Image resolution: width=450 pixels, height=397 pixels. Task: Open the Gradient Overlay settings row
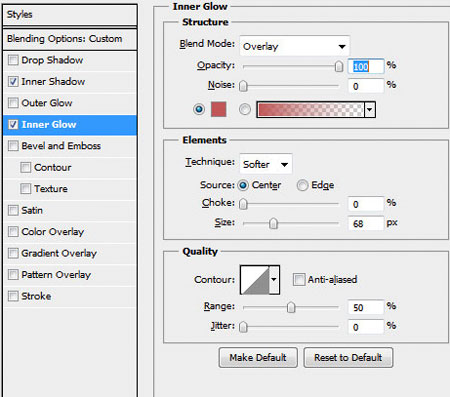70,253
